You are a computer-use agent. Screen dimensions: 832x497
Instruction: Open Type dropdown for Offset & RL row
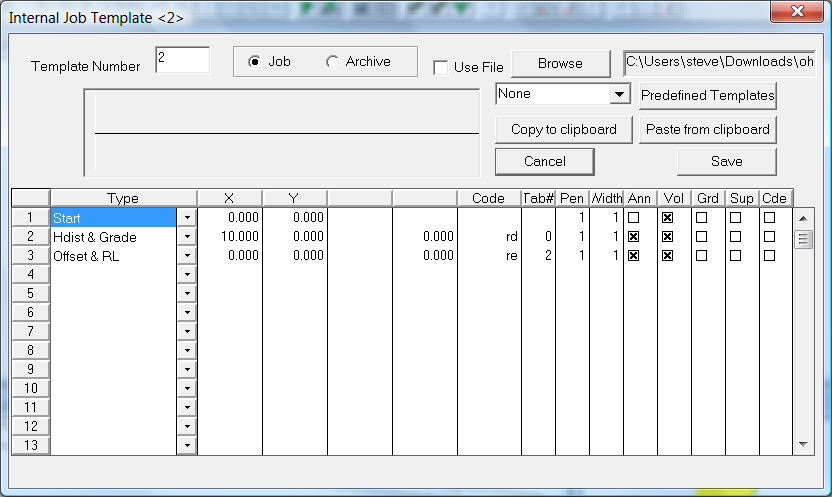pyautogui.click(x=187, y=256)
